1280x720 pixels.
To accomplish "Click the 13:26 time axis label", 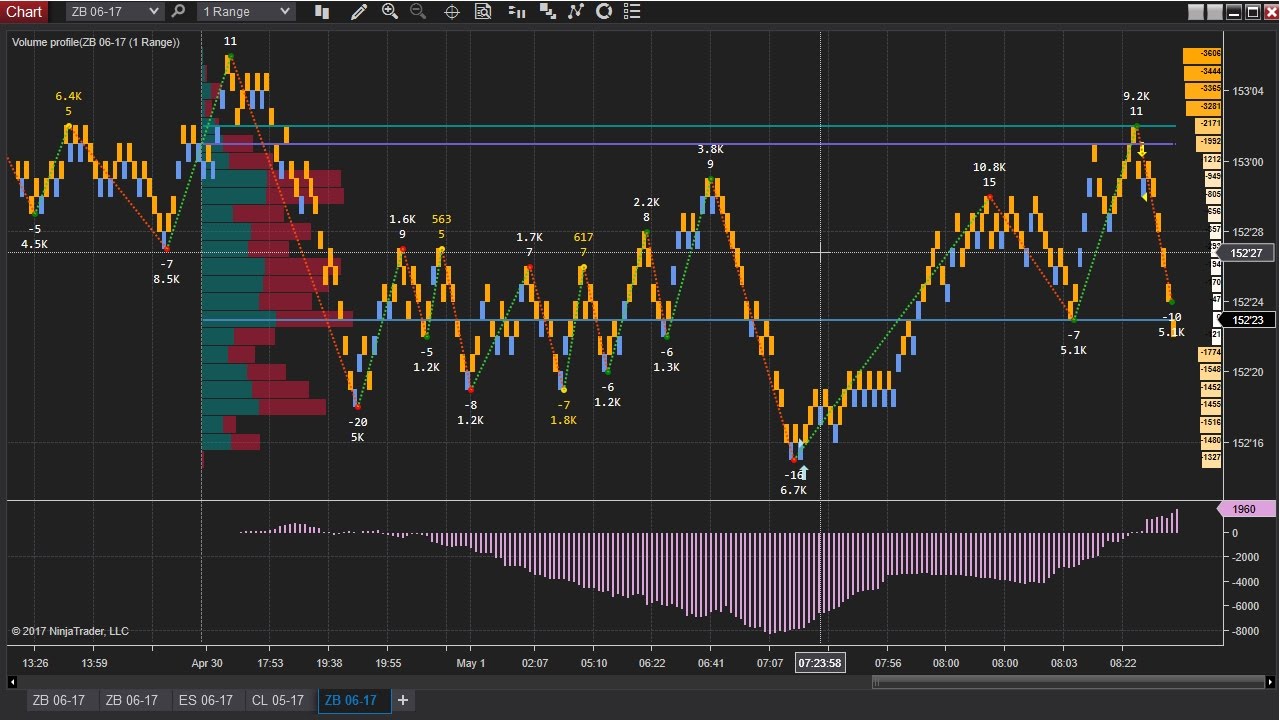I will (x=35, y=663).
